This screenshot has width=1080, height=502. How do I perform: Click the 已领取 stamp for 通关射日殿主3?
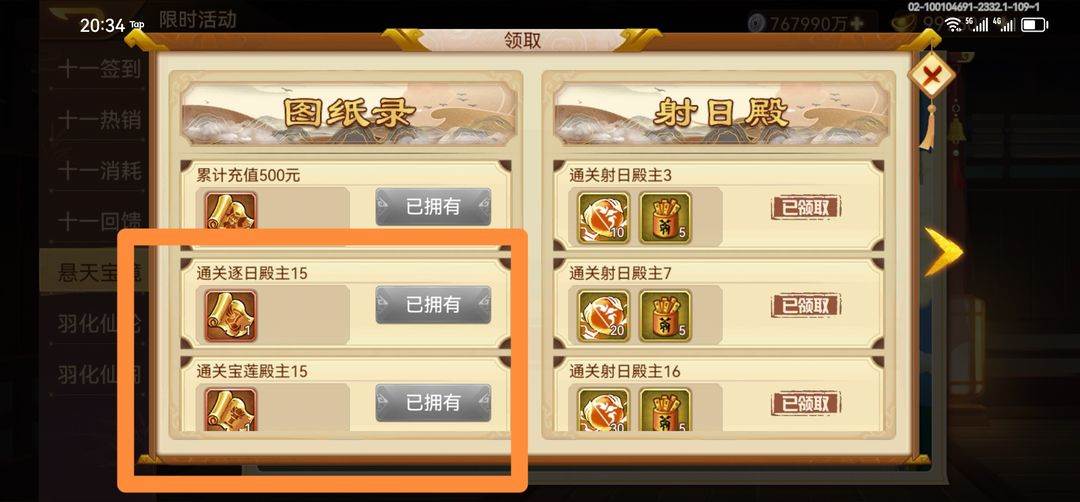click(806, 207)
